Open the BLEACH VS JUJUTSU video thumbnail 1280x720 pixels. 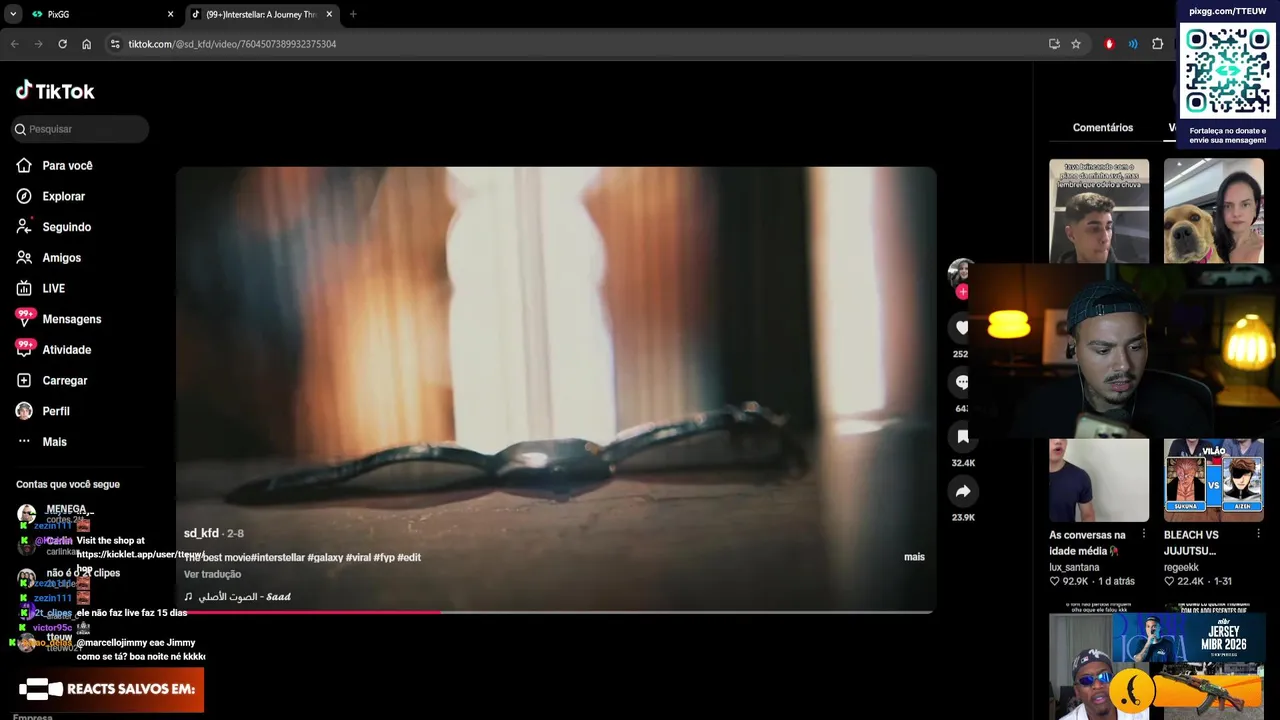[1213, 480]
